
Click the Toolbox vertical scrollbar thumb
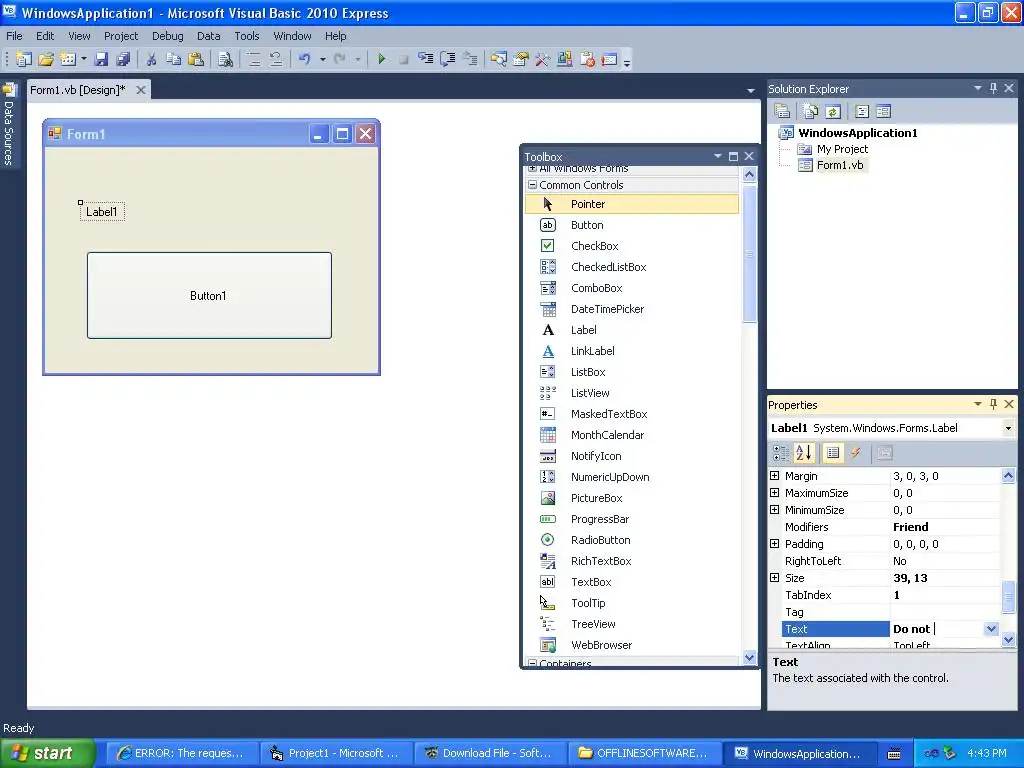click(749, 253)
